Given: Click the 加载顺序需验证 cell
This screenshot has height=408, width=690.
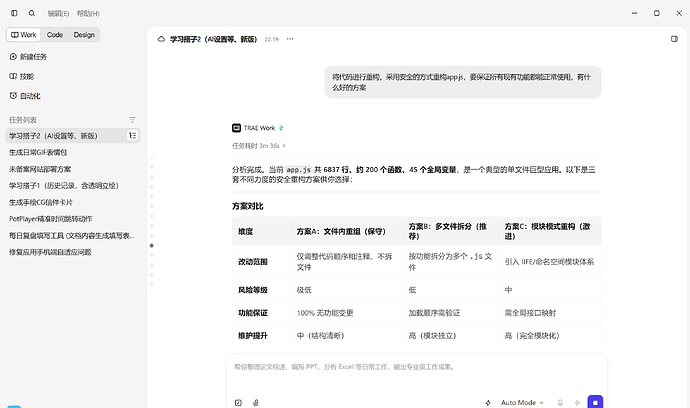Looking at the screenshot, I should [x=451, y=313].
